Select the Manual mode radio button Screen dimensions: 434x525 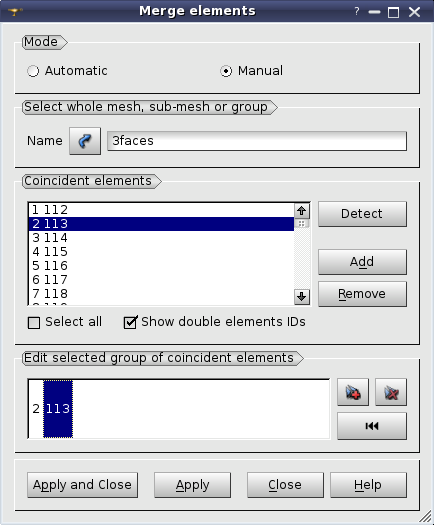tap(226, 71)
